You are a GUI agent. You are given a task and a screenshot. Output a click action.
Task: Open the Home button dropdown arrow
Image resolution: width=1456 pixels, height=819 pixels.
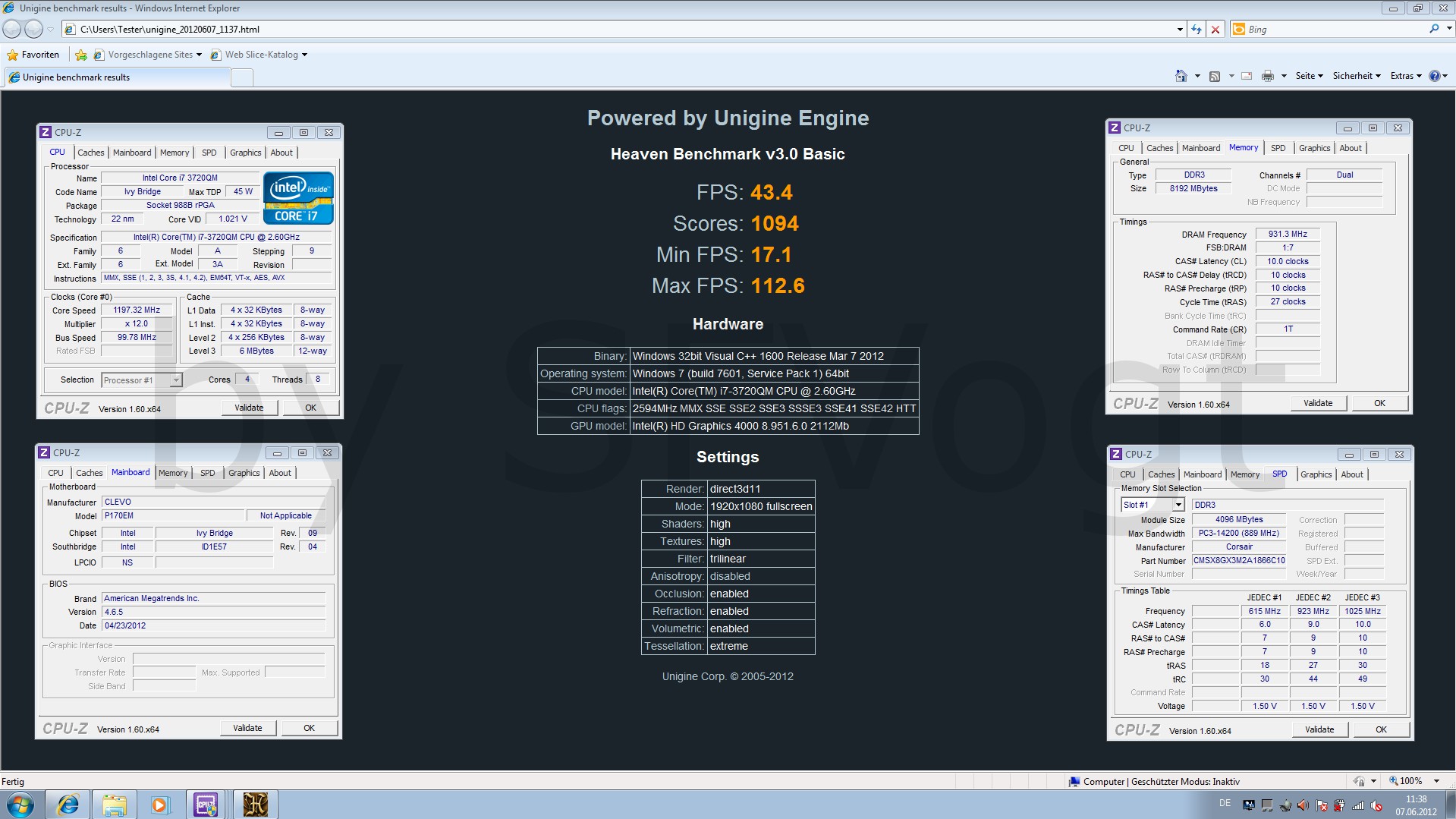click(x=1197, y=76)
